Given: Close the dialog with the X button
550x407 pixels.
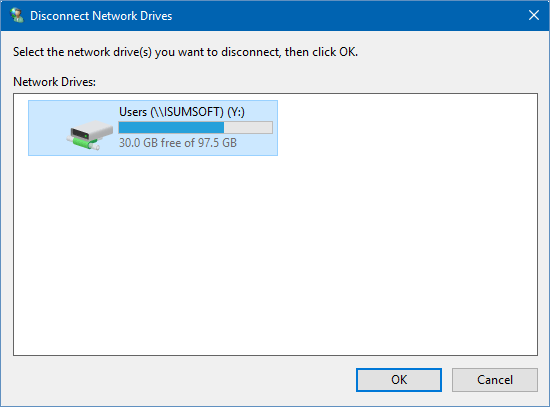Looking at the screenshot, I should (534, 15).
